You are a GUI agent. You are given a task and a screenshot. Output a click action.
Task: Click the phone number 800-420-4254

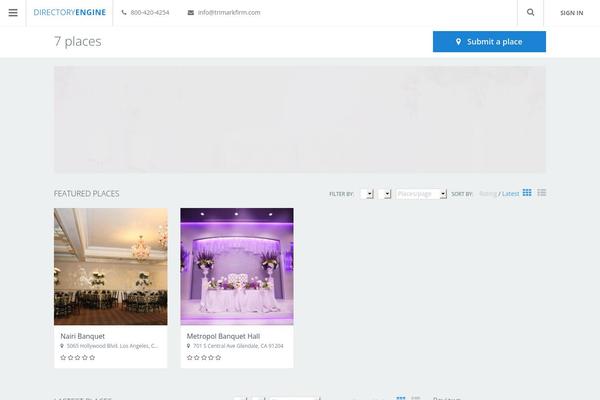click(x=150, y=12)
